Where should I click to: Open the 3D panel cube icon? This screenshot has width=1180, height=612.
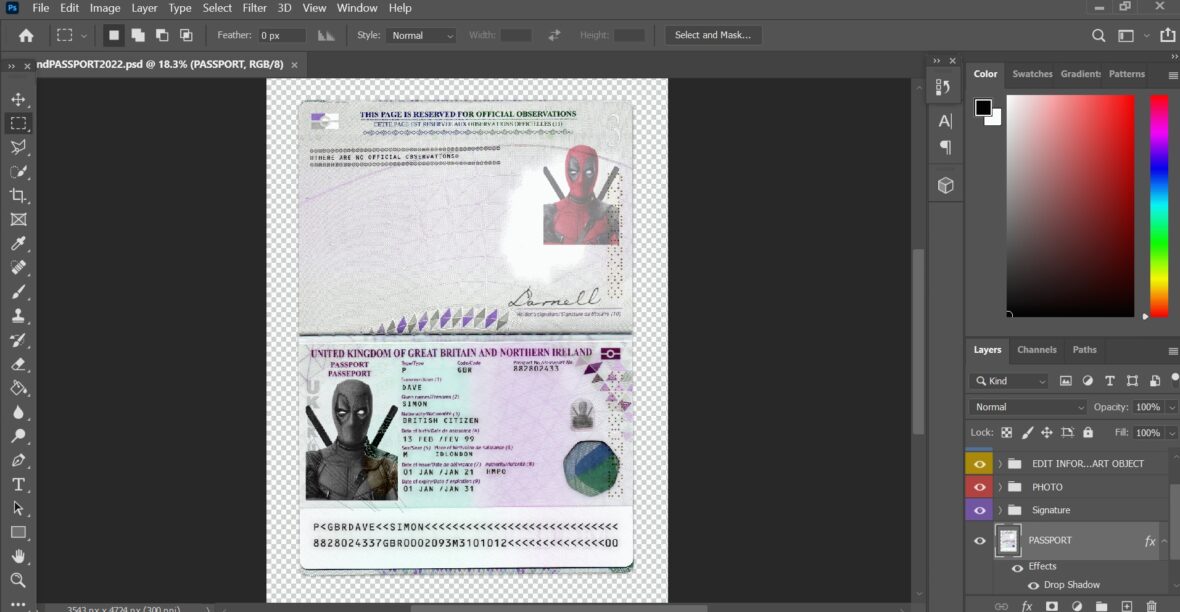[x=945, y=185]
